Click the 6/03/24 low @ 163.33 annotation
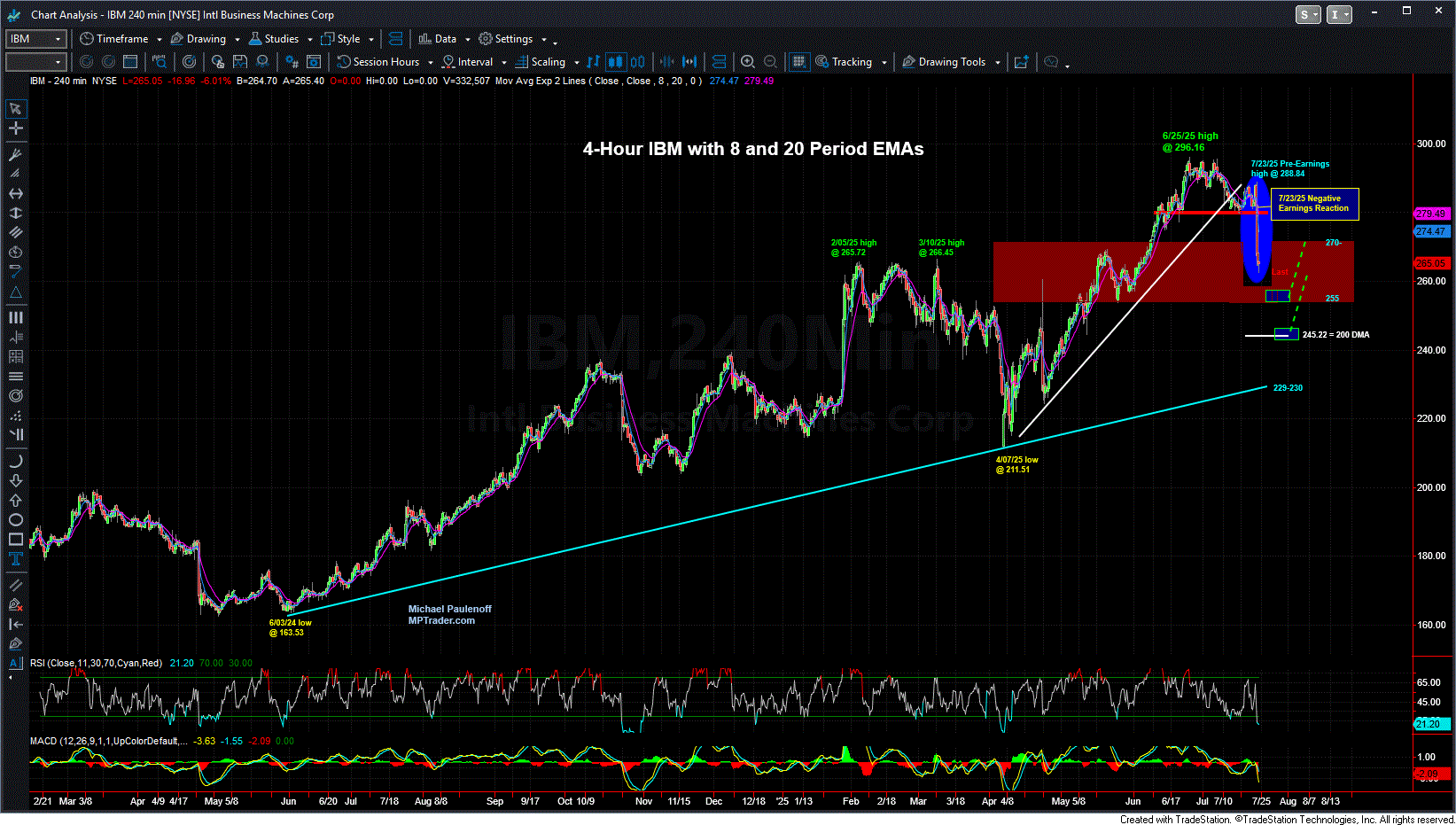Viewport: 1456px width, 825px height. (291, 627)
